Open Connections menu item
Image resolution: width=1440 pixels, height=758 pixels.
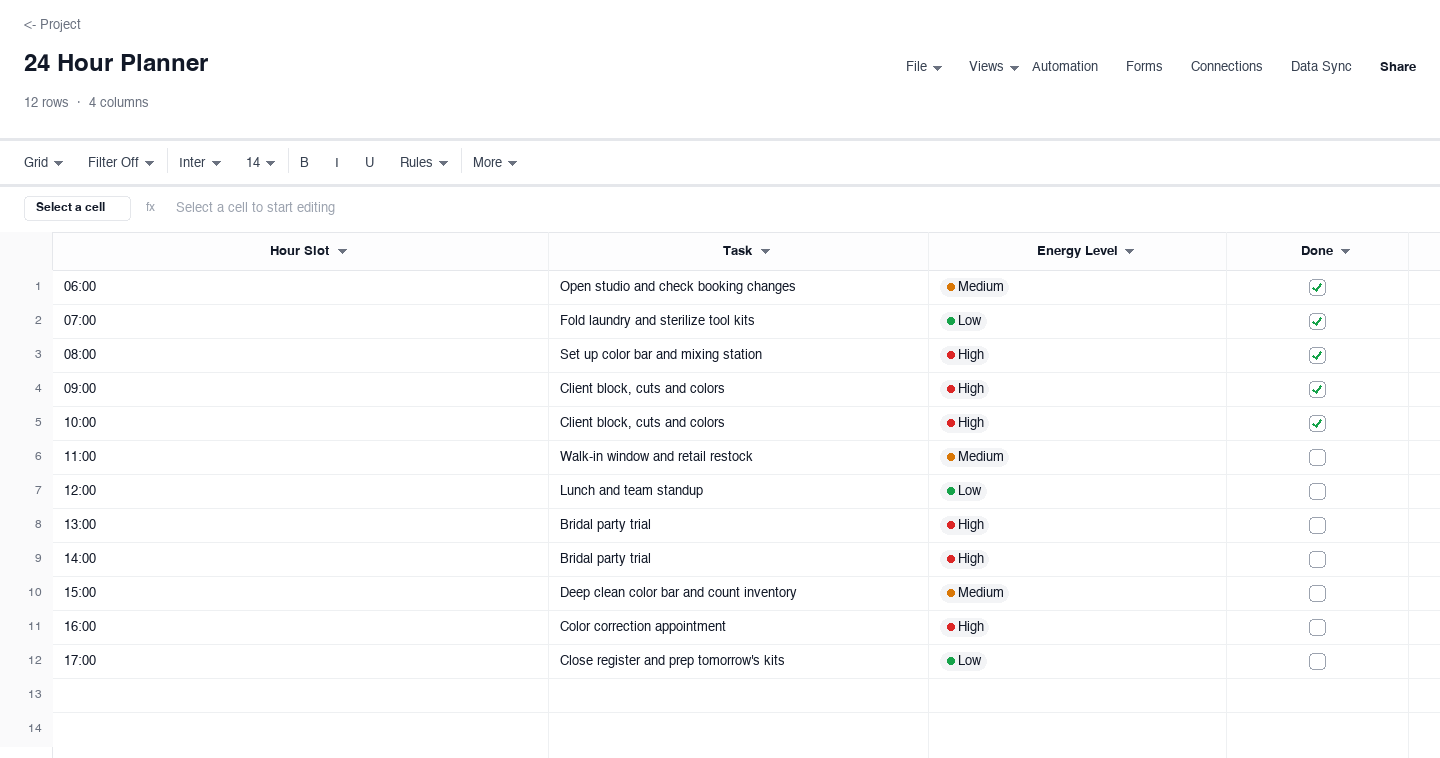1226,67
